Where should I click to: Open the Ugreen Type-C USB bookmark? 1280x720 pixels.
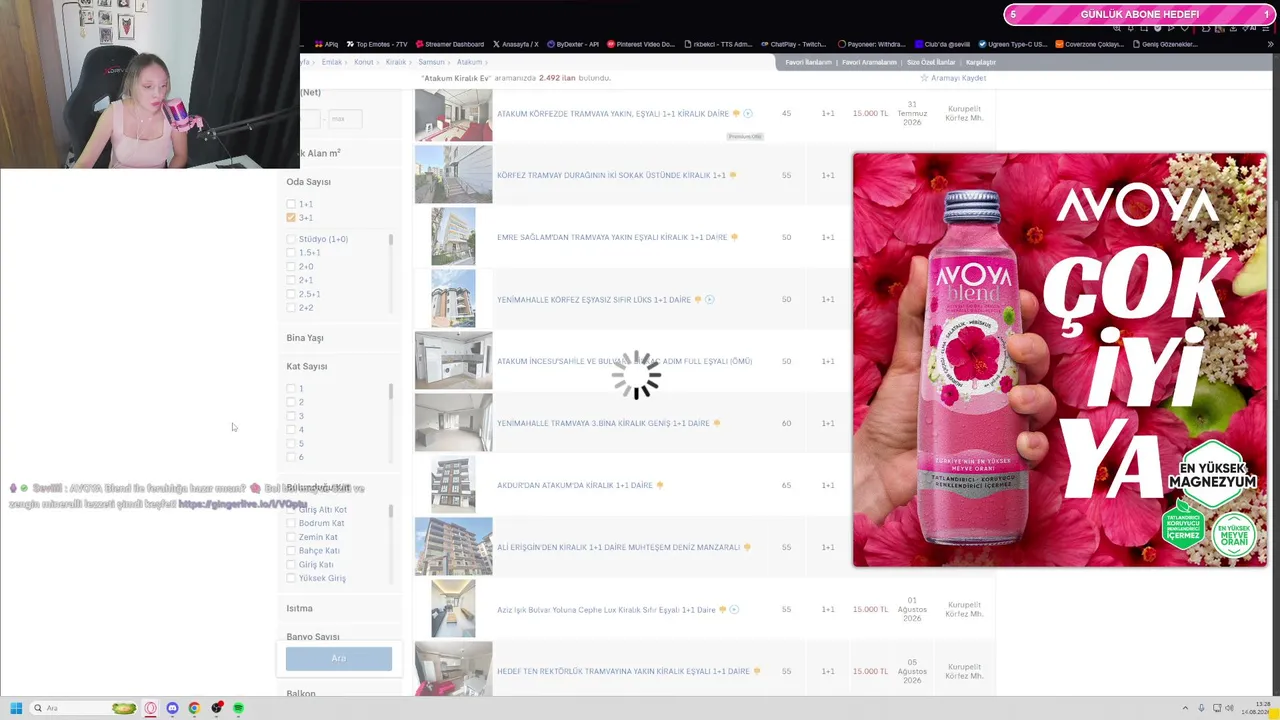1013,44
